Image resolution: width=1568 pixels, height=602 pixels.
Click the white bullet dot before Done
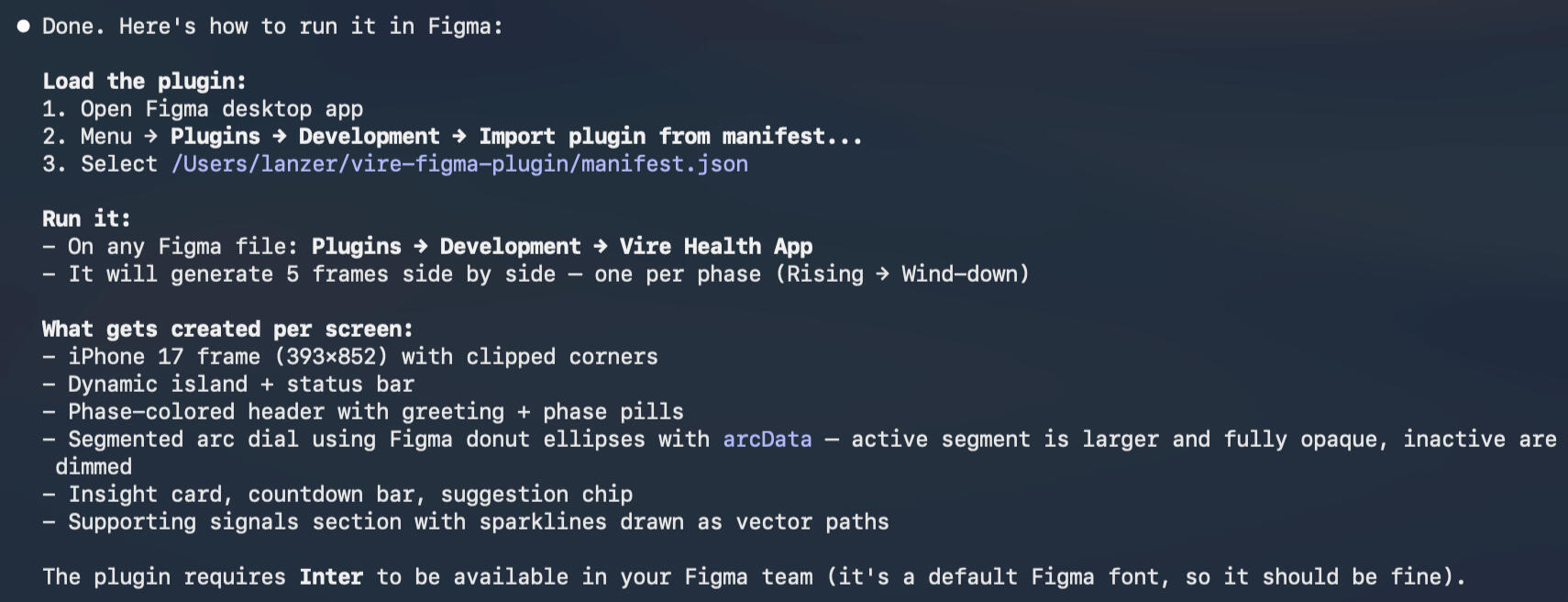[x=23, y=27]
